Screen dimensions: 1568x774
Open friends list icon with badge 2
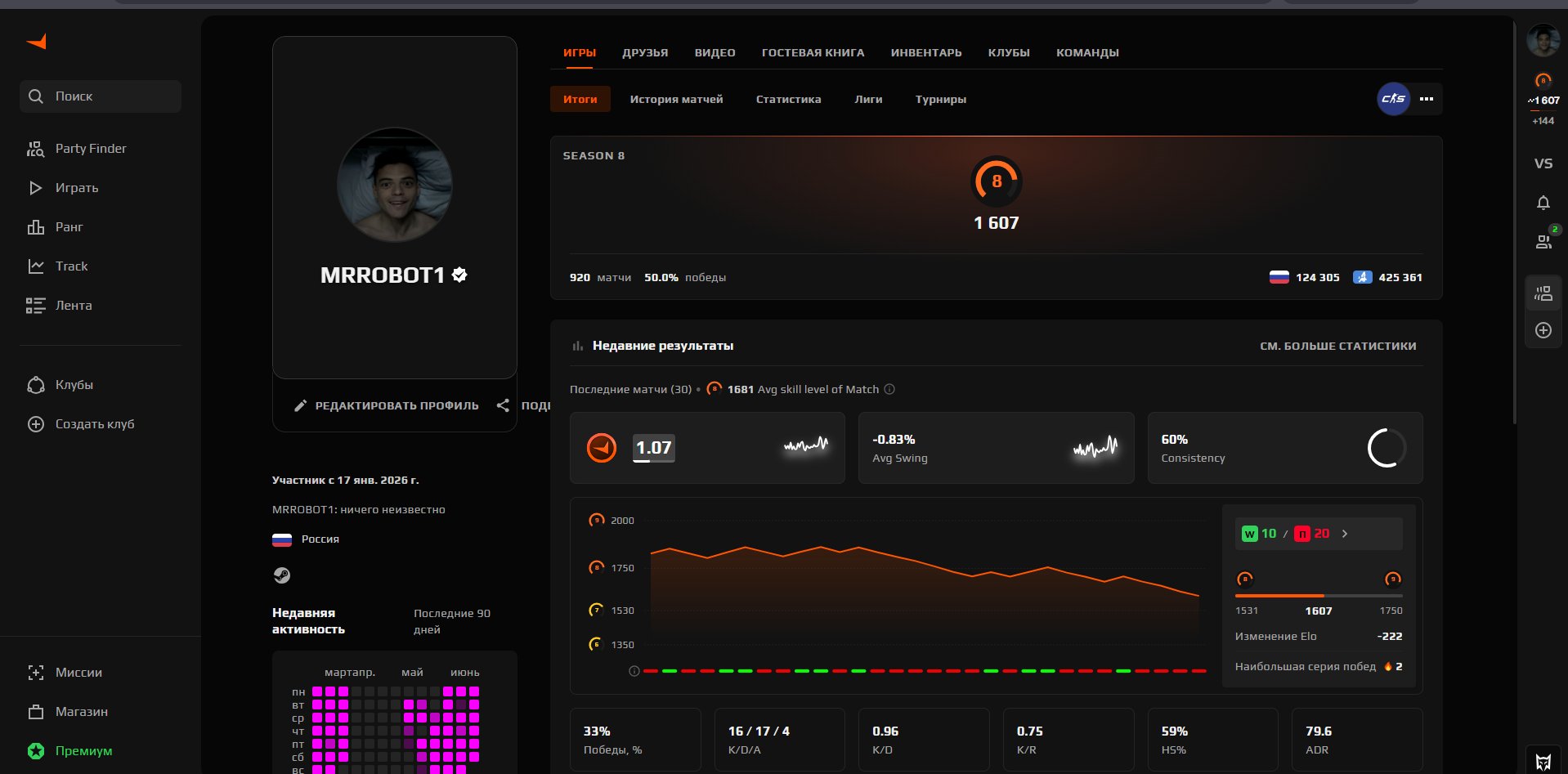point(1544,240)
